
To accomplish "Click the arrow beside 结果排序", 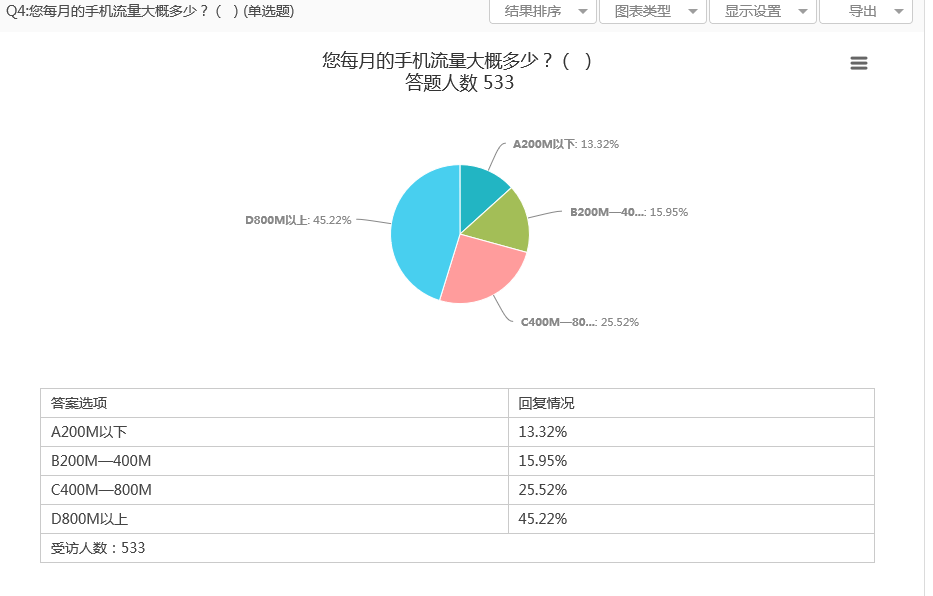I will pyautogui.click(x=582, y=12).
